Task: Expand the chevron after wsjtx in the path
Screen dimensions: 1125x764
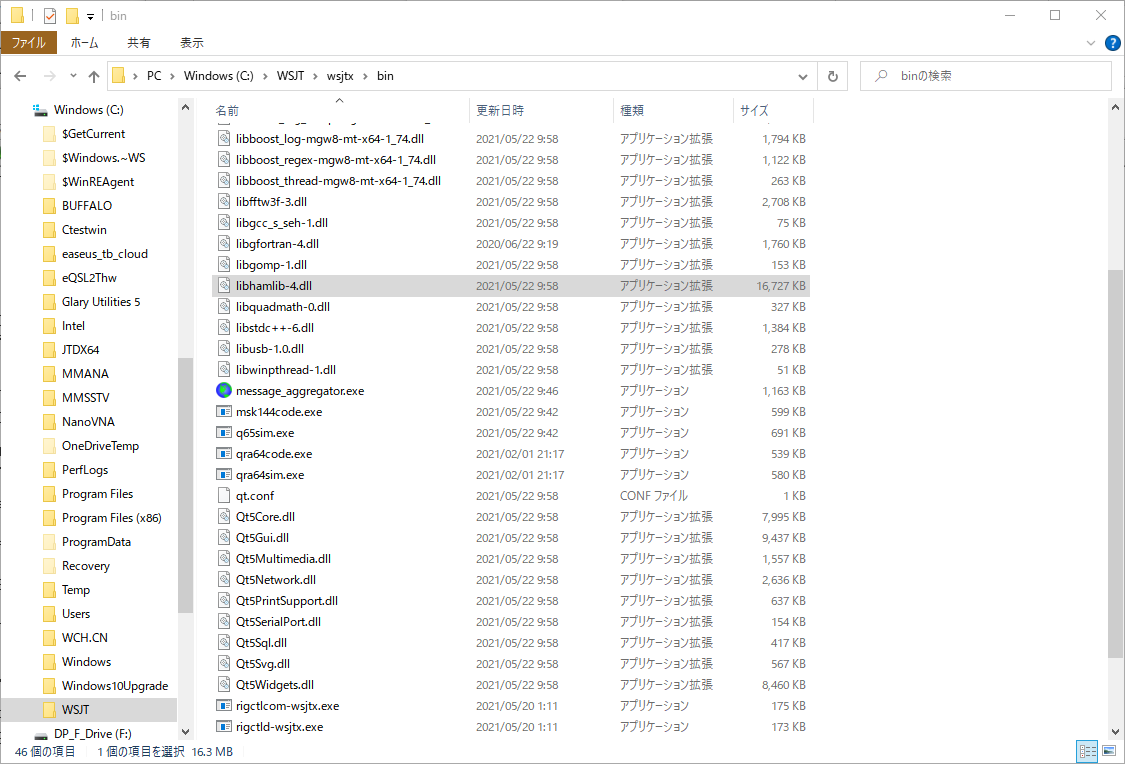Action: tap(365, 76)
